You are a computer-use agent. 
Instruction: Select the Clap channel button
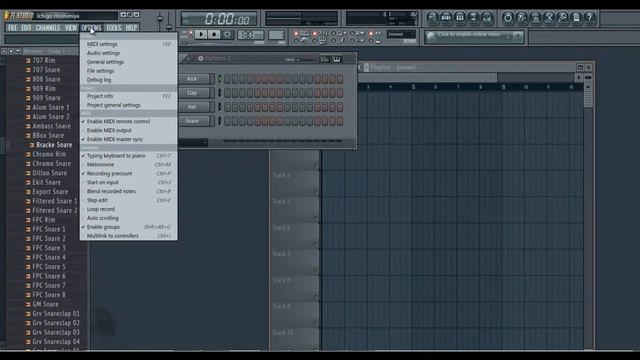(x=194, y=93)
